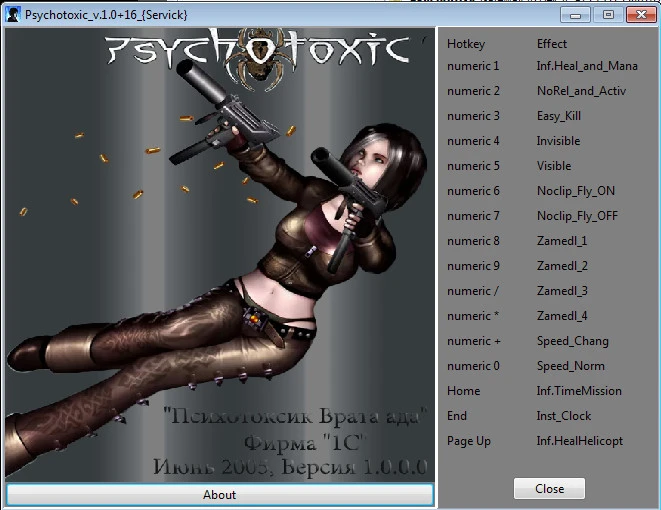Click the trainer app icon in title bar
The image size is (661, 510).
click(x=13, y=15)
